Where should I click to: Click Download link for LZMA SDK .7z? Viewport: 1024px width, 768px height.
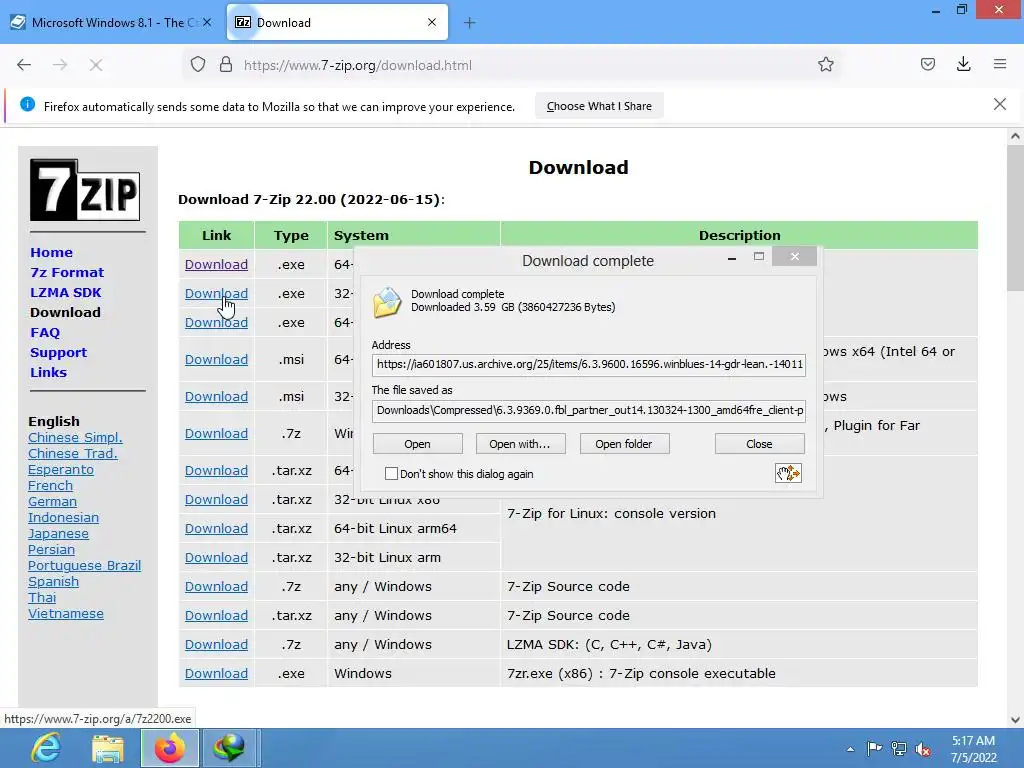click(216, 645)
